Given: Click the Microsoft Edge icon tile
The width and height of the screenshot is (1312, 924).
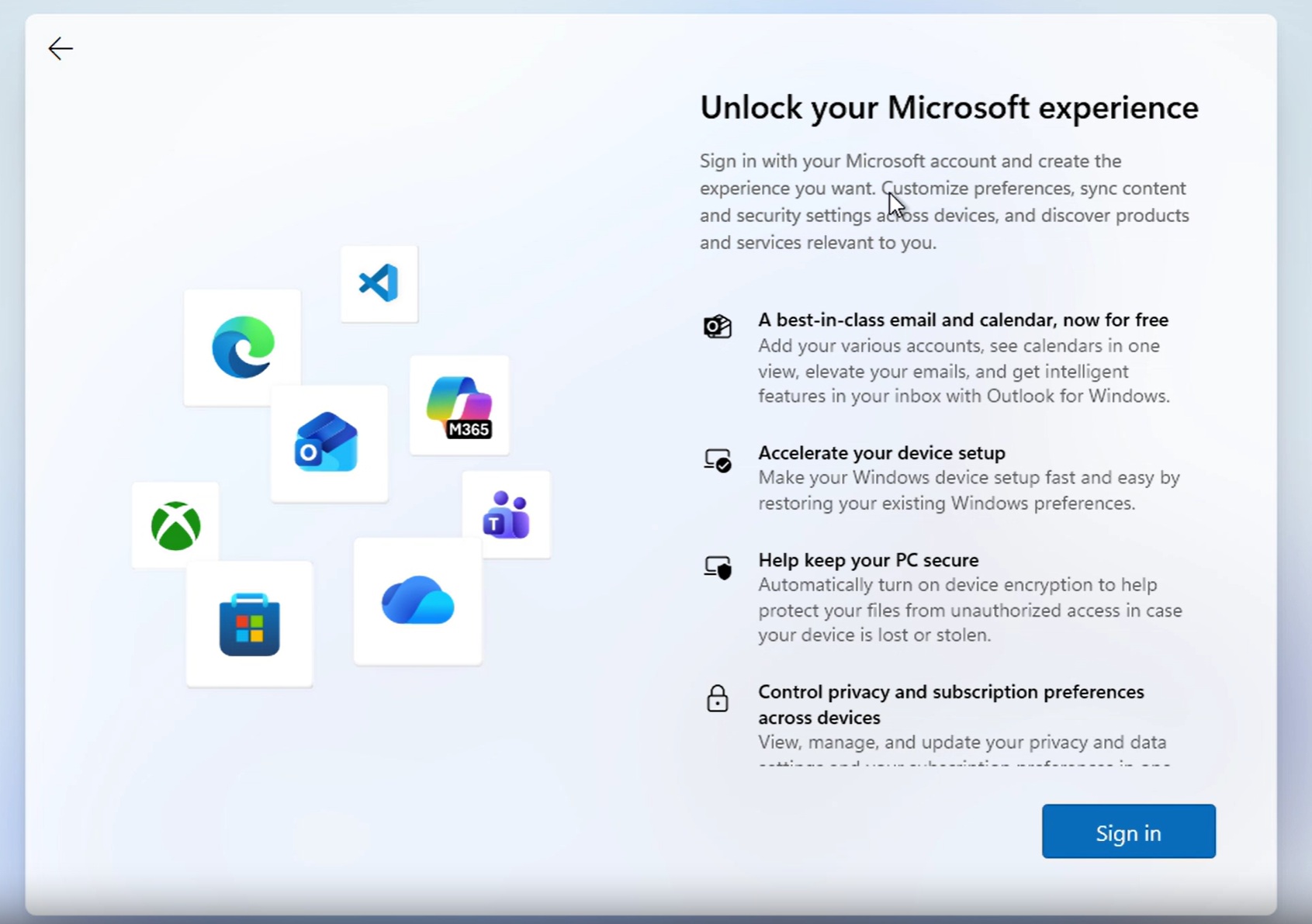Looking at the screenshot, I should click(242, 347).
